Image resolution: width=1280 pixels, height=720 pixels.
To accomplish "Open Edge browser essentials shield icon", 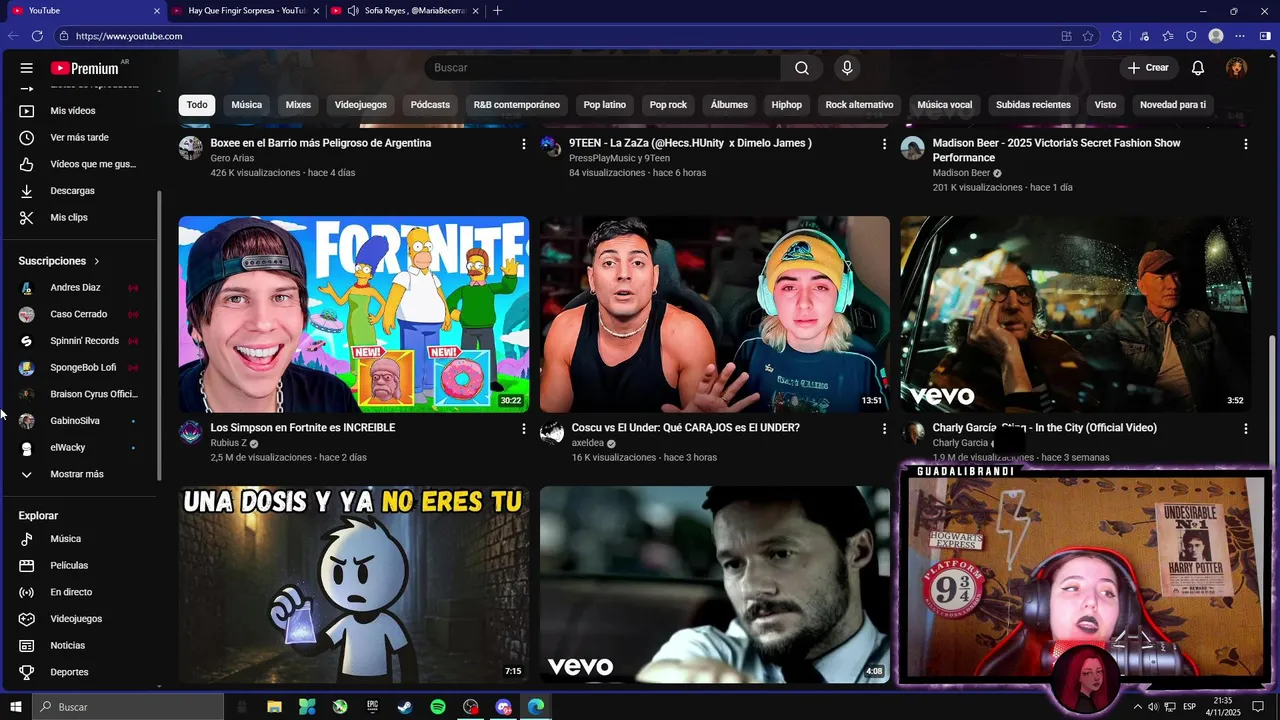I will click(x=1191, y=36).
